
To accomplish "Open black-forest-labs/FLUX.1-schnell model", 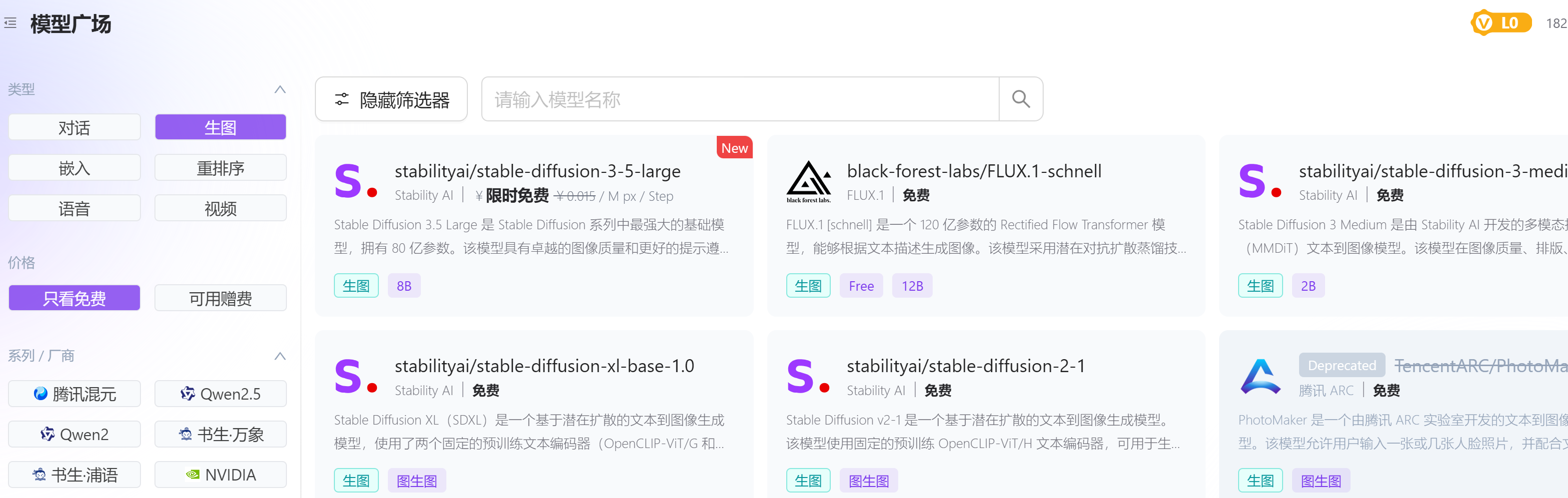I will (x=974, y=171).
